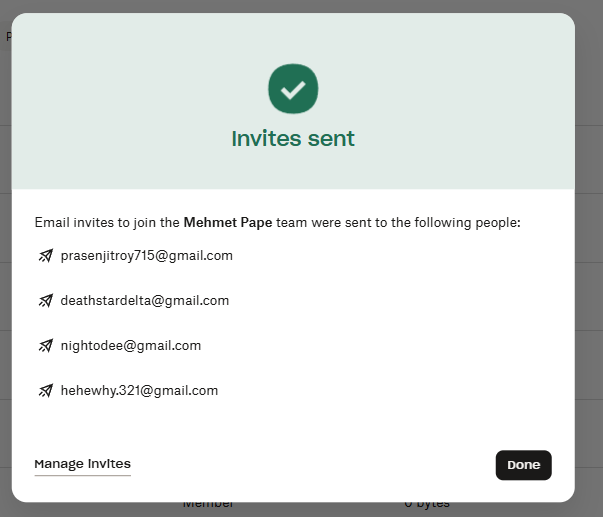The height and width of the screenshot is (517, 603).
Task: Click the bold Mehmet Pape team name
Action: pyautogui.click(x=228, y=222)
